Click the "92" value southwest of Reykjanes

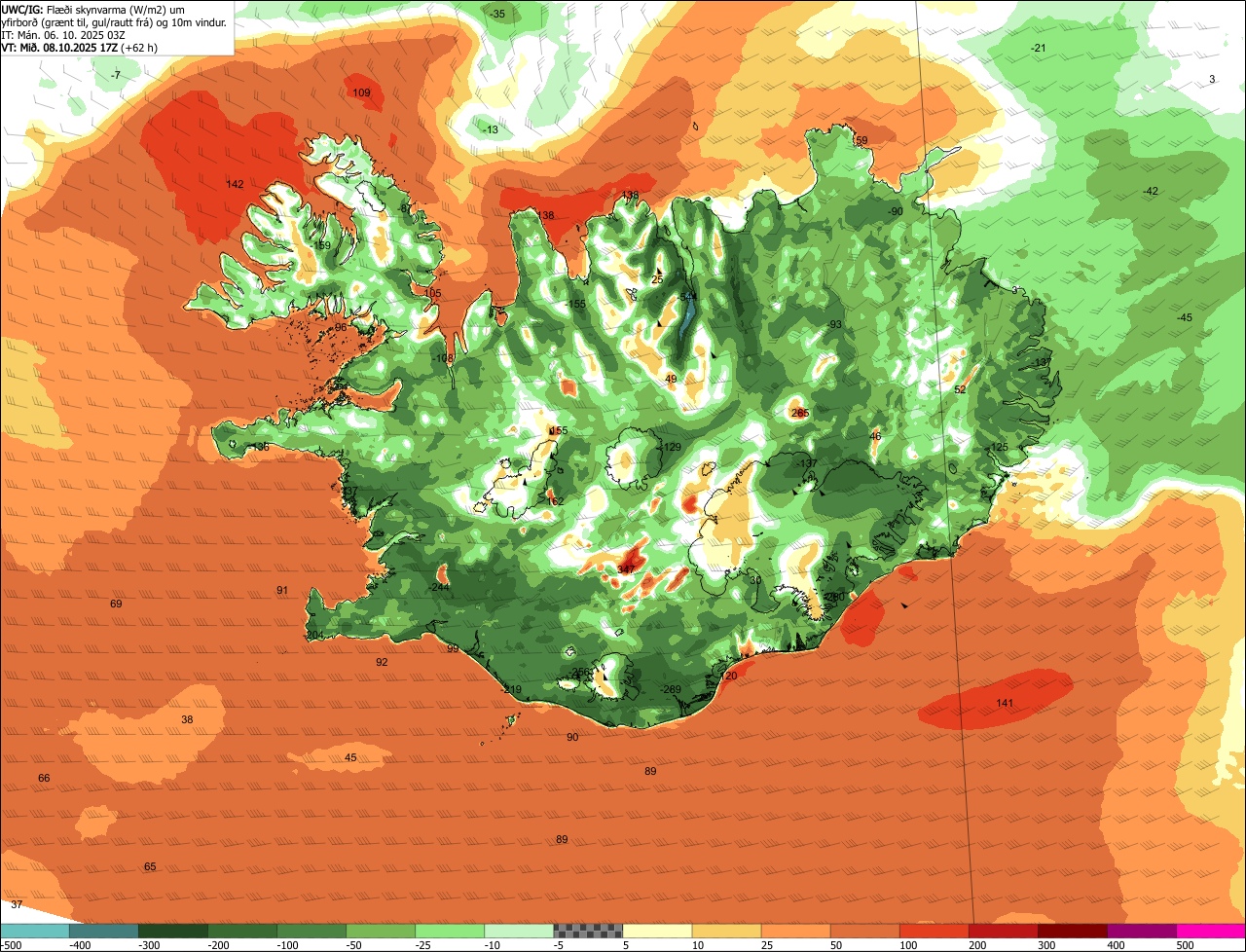[382, 662]
